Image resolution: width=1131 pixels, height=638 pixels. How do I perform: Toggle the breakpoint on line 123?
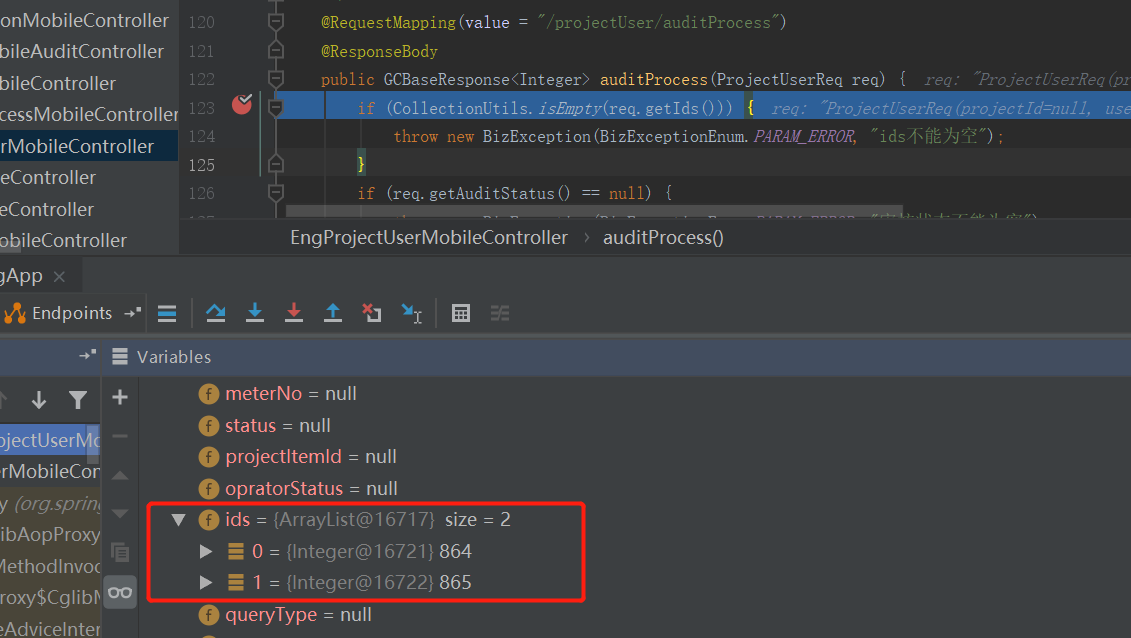click(242, 105)
